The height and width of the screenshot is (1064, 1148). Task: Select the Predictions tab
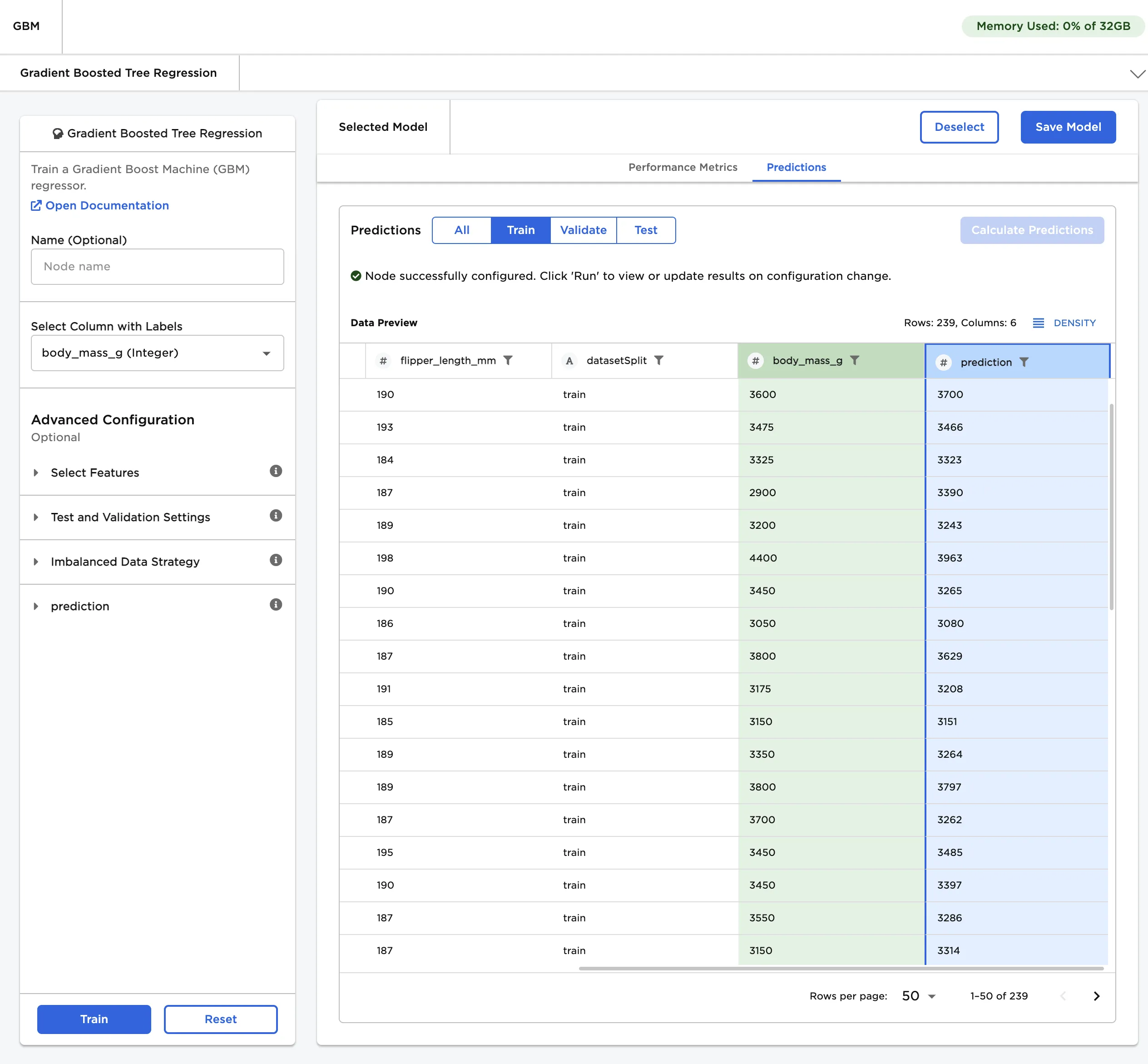796,167
